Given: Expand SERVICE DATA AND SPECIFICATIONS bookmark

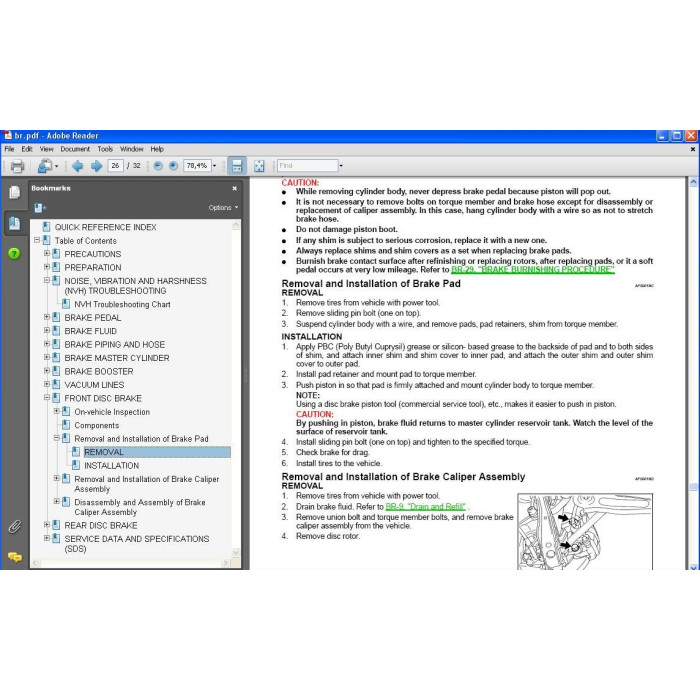Looking at the screenshot, I should click(47, 538).
